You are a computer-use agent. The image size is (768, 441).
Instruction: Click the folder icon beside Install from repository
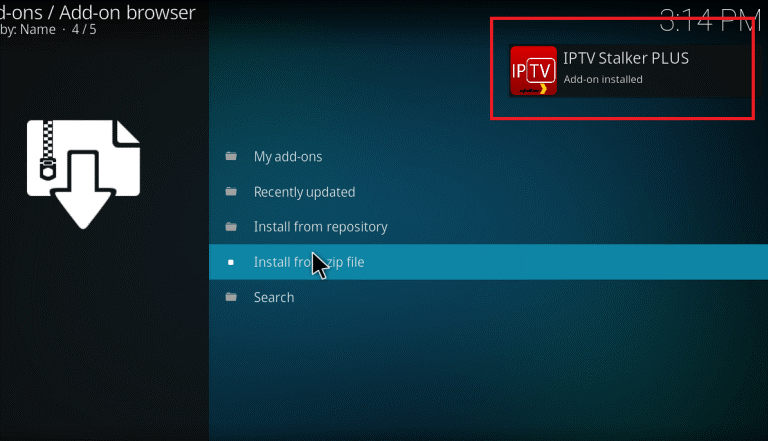pos(231,227)
